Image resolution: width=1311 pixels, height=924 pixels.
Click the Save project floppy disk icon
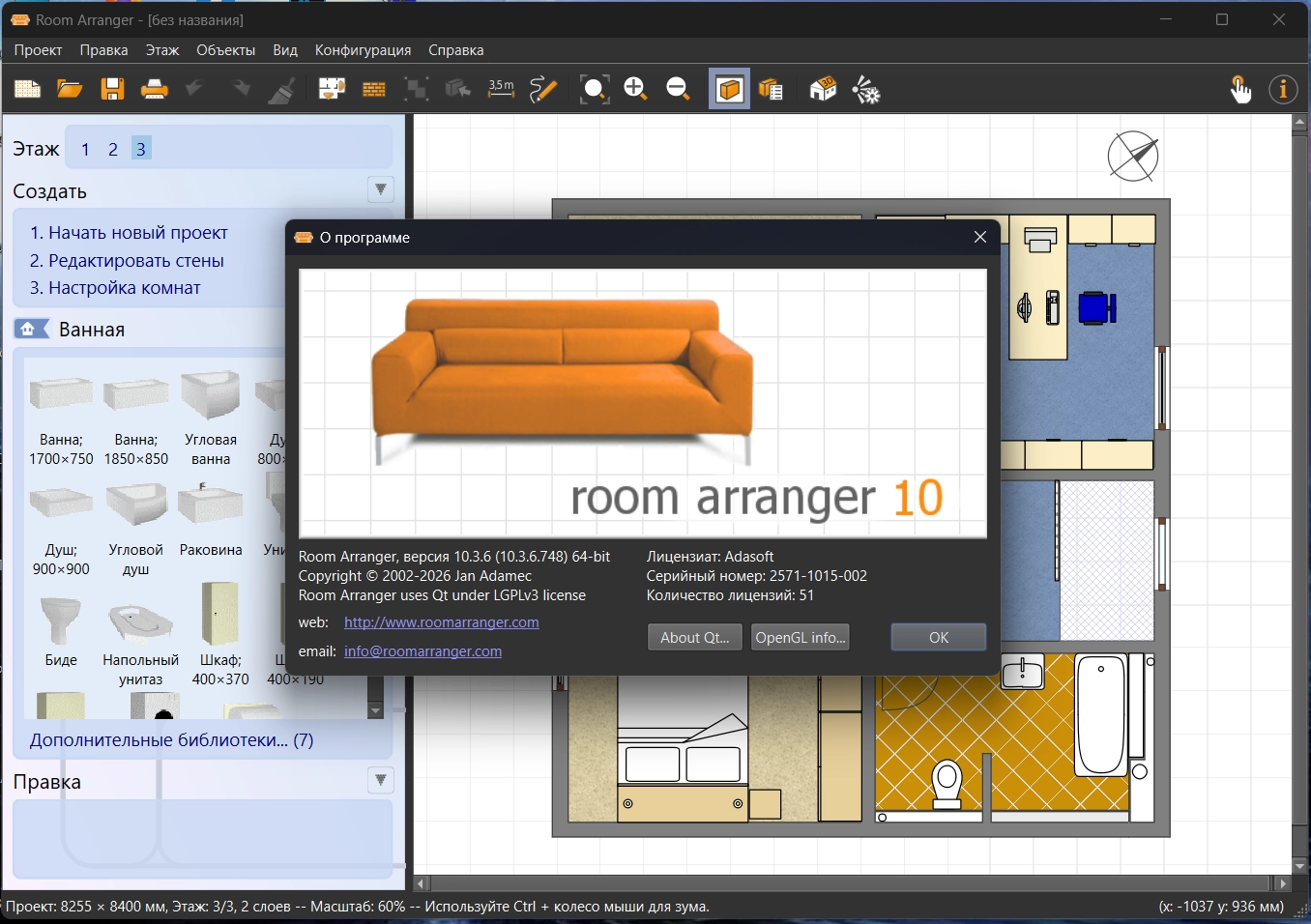tap(112, 90)
